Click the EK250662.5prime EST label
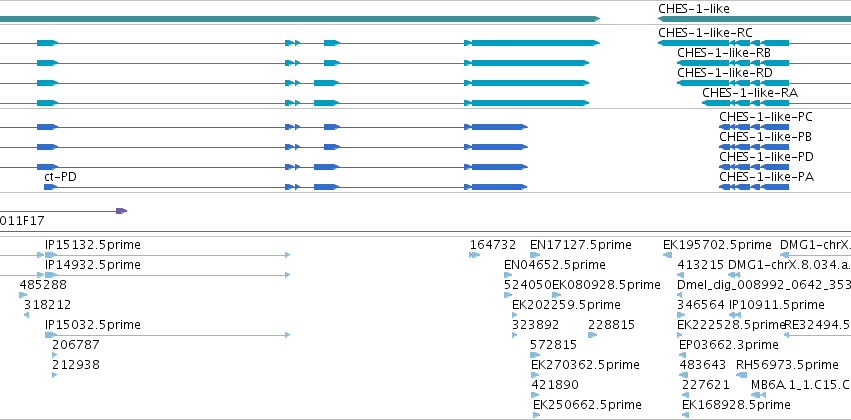Image resolution: width=851 pixels, height=420 pixels. (587, 405)
